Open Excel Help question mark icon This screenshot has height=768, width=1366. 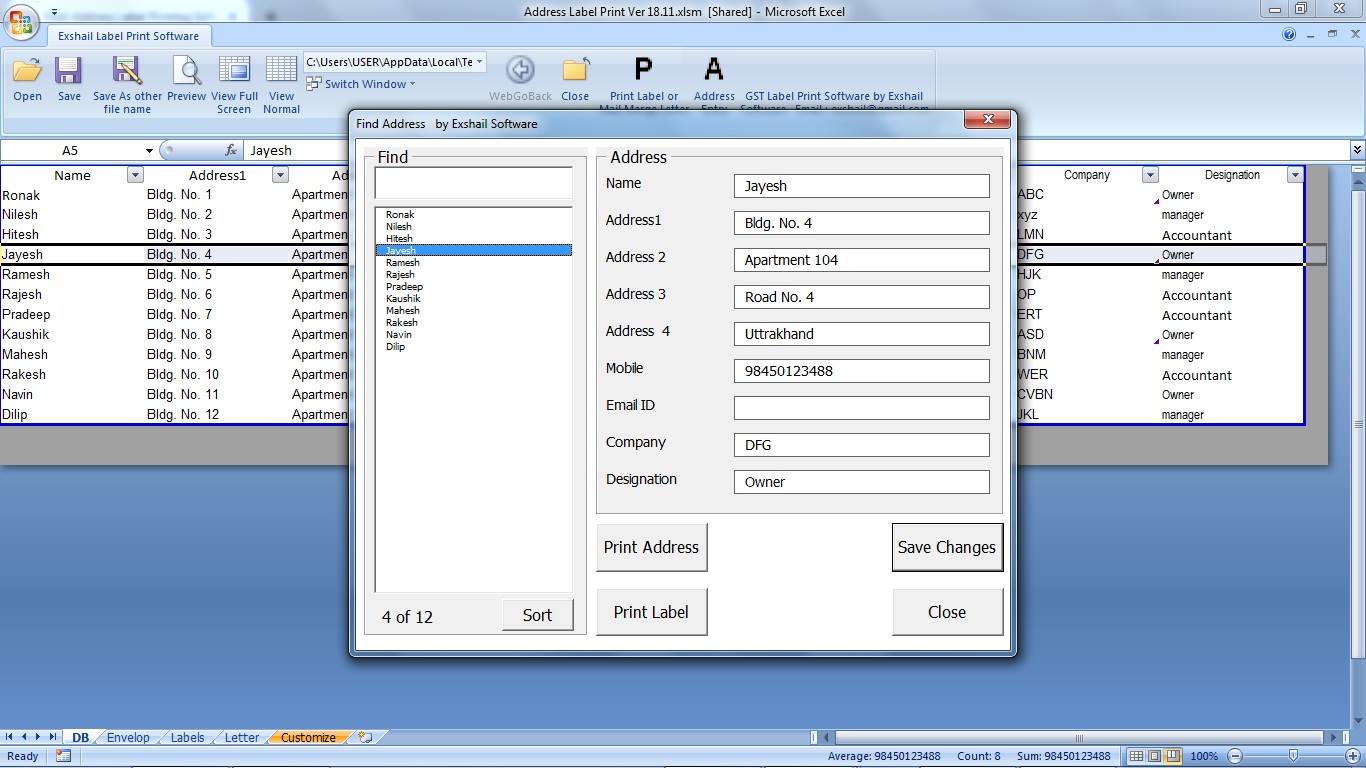pyautogui.click(x=1289, y=35)
